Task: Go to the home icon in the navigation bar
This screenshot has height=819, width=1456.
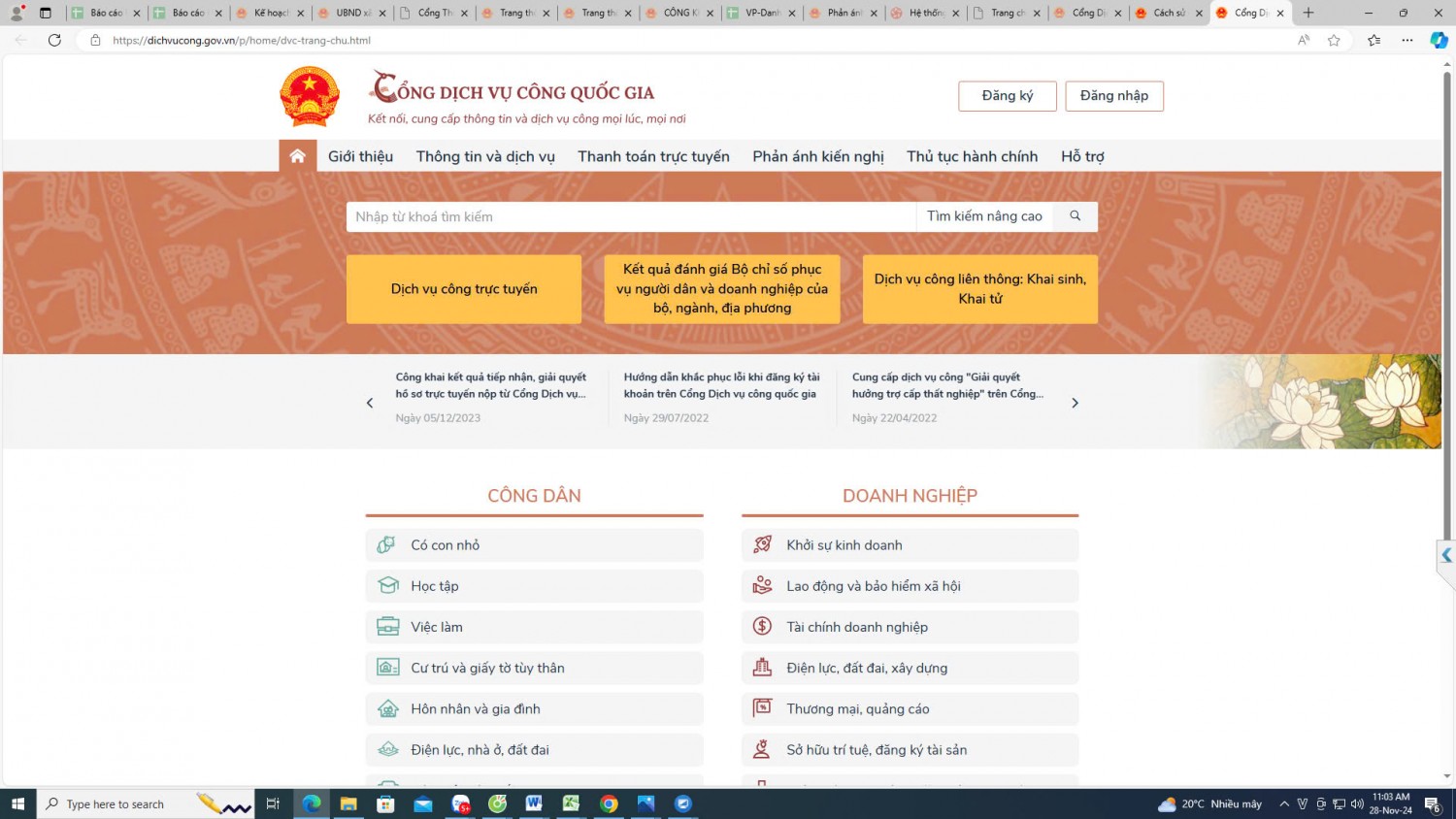Action: pyautogui.click(x=297, y=156)
